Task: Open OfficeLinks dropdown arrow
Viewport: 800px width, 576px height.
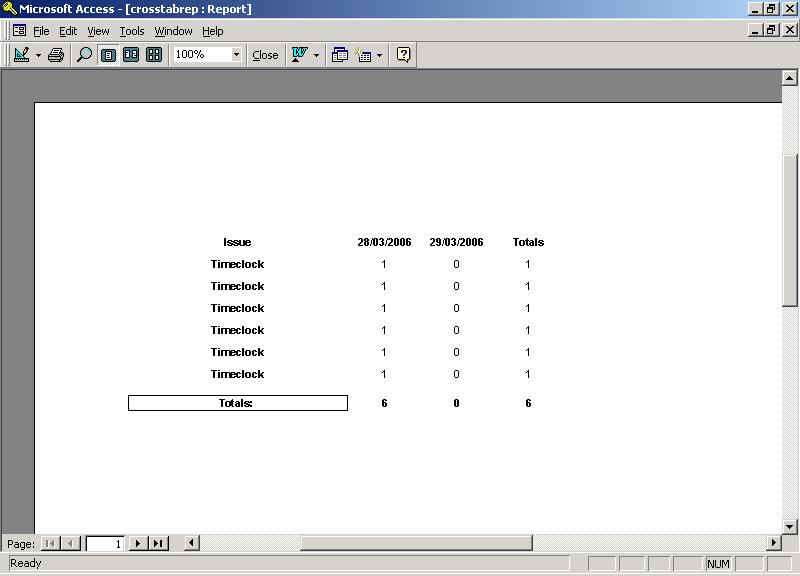Action: [x=316, y=55]
